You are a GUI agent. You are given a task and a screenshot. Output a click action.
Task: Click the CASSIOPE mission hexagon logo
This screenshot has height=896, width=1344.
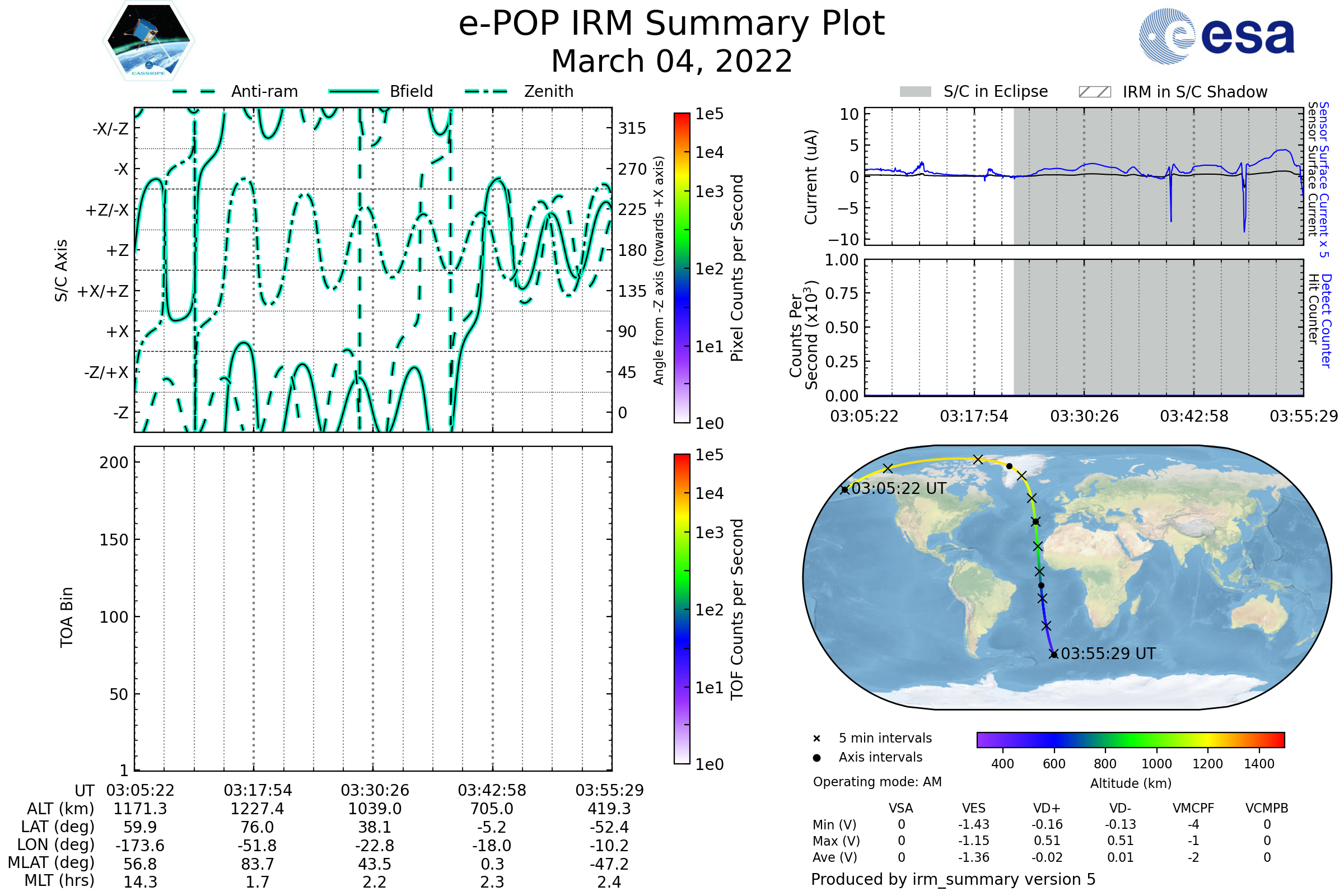(148, 41)
